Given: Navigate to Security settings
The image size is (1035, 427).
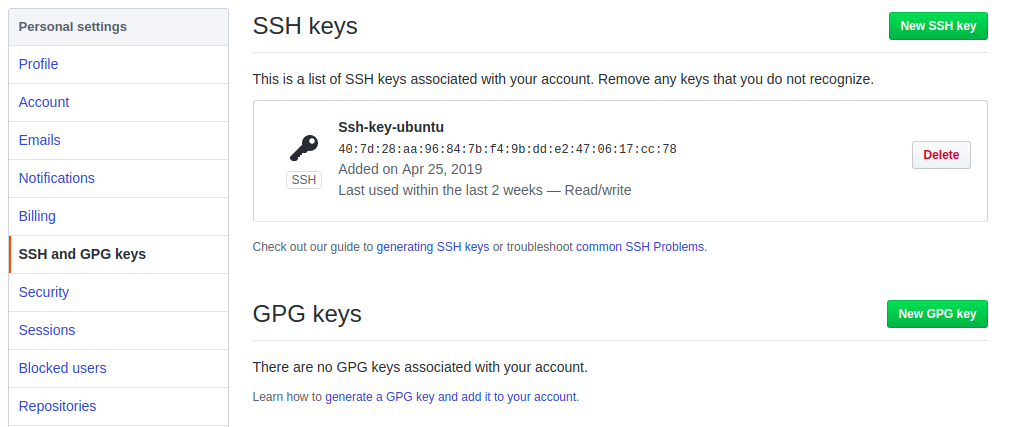Looking at the screenshot, I should [x=44, y=292].
